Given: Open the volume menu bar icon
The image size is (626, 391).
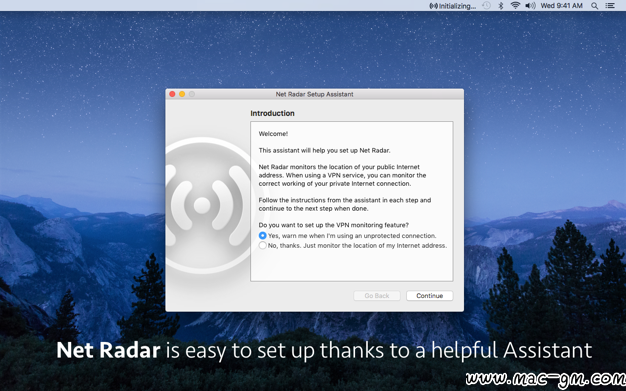Looking at the screenshot, I should [530, 6].
